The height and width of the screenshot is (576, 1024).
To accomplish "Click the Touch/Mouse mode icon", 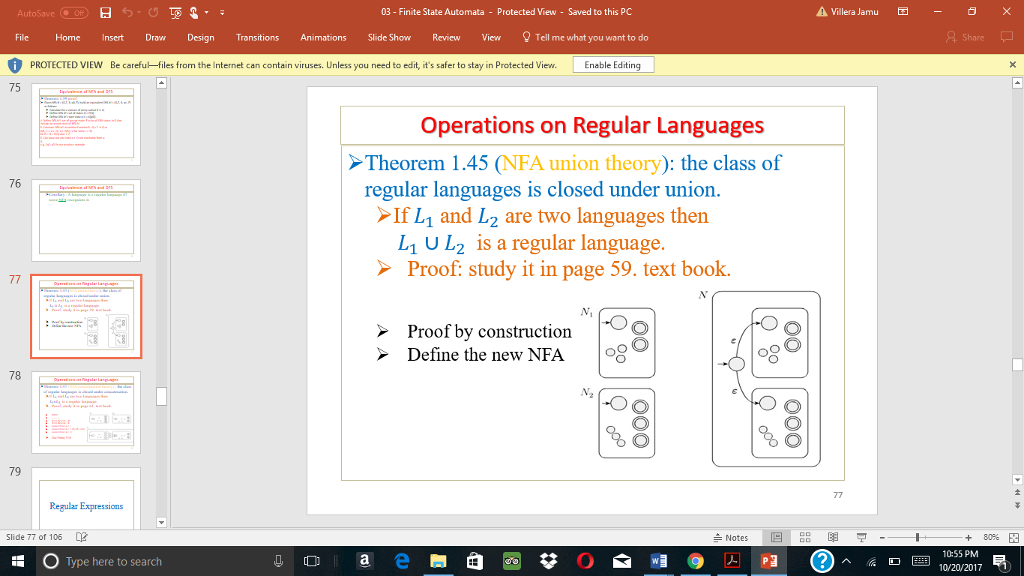I will 194,12.
